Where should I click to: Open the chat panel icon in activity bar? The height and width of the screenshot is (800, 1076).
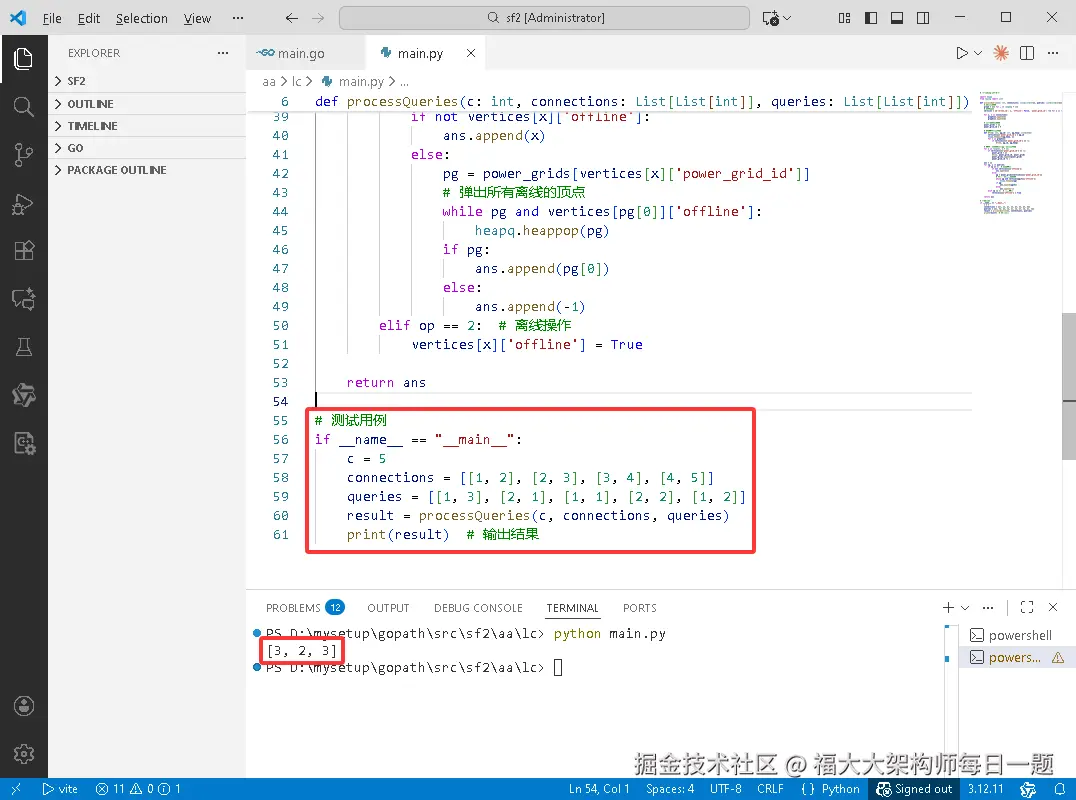(23, 299)
